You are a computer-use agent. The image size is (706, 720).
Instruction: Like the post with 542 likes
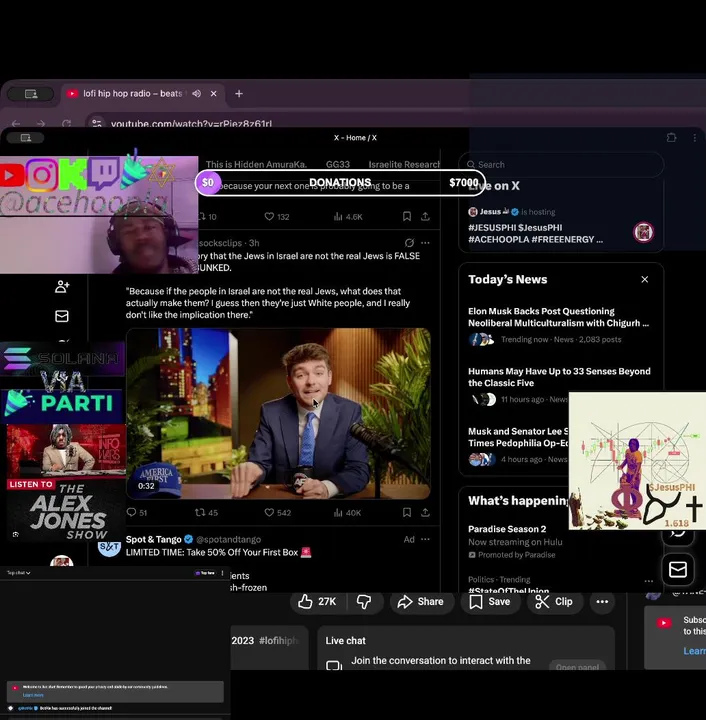click(x=278, y=512)
